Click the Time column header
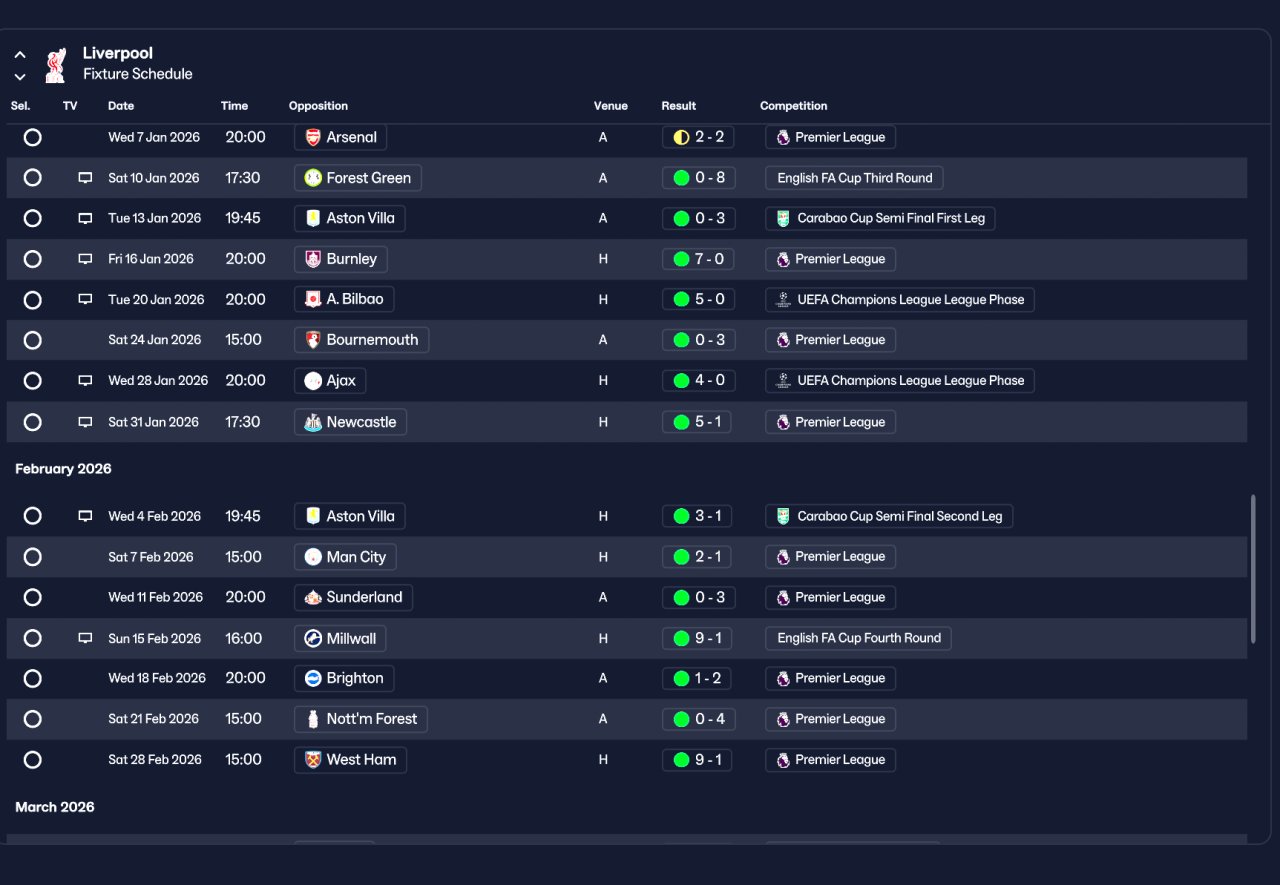1280x885 pixels. point(234,106)
